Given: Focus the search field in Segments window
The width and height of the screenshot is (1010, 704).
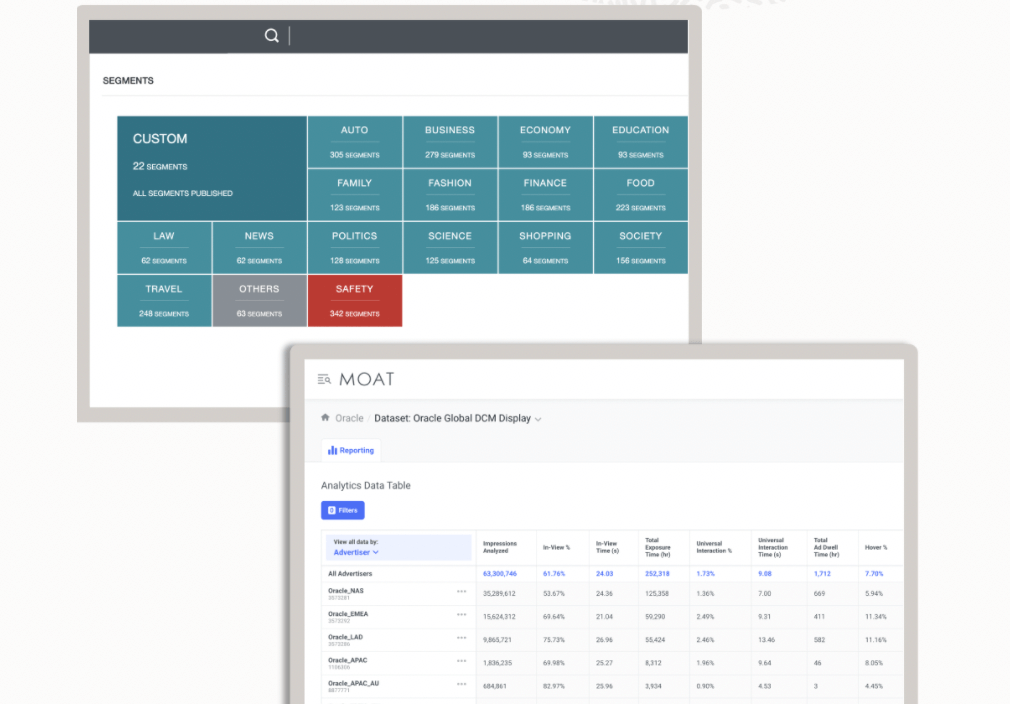Looking at the screenshot, I should 487,36.
